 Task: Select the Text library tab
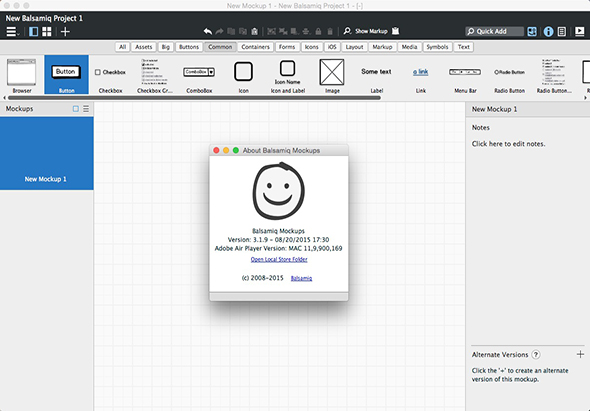[x=464, y=47]
